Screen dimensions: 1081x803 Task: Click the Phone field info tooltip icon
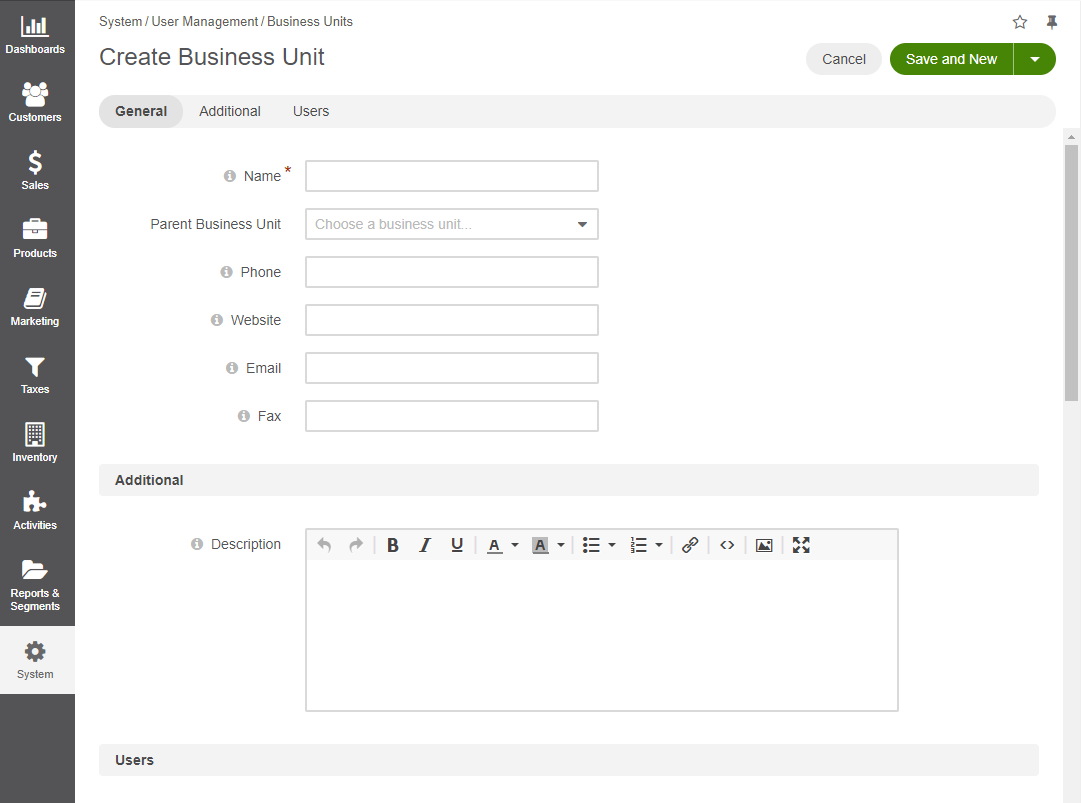tap(226, 272)
